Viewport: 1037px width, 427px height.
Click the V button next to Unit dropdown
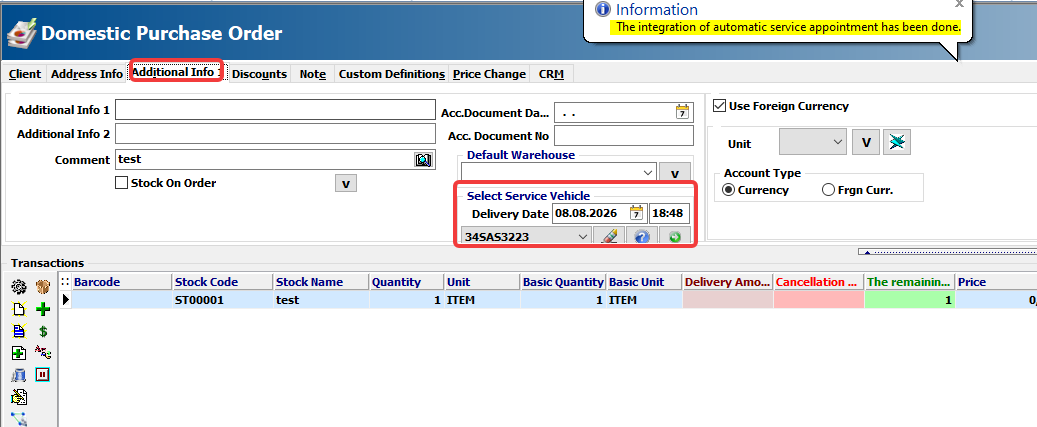click(x=866, y=142)
